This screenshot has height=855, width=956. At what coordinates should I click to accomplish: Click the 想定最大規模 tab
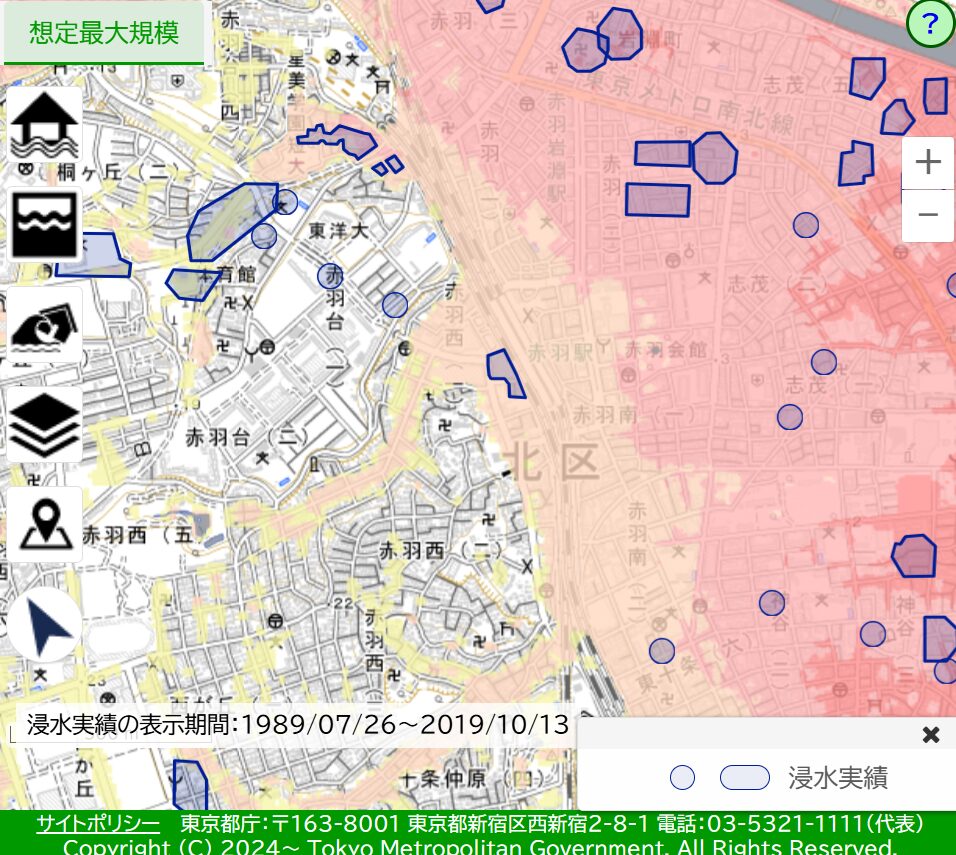pyautogui.click(x=104, y=33)
